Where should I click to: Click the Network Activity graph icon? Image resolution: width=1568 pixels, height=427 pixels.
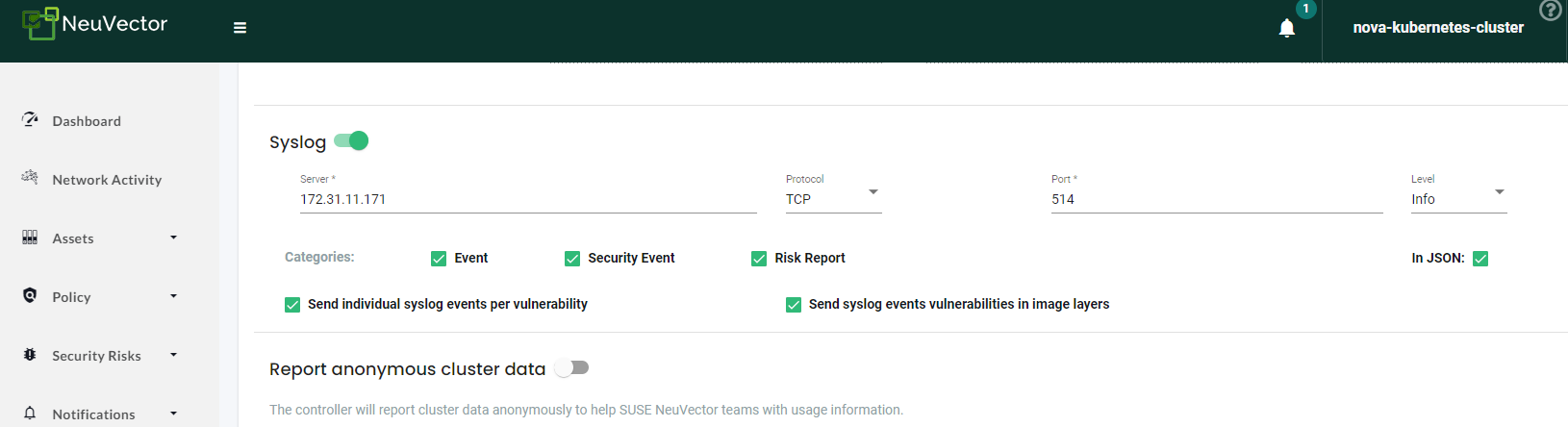tap(30, 178)
